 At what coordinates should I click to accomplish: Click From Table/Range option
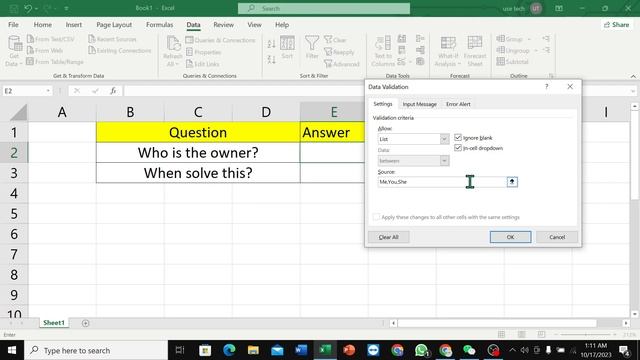pos(55,62)
